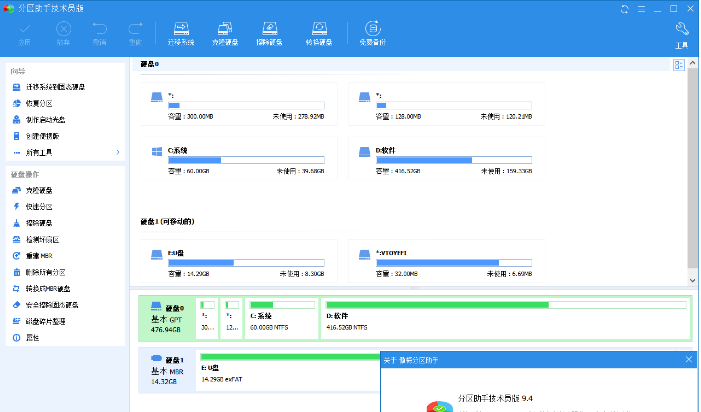Select the 128.00MB unnamed partition card
The width and height of the screenshot is (701, 412).
pyautogui.click(x=447, y=104)
